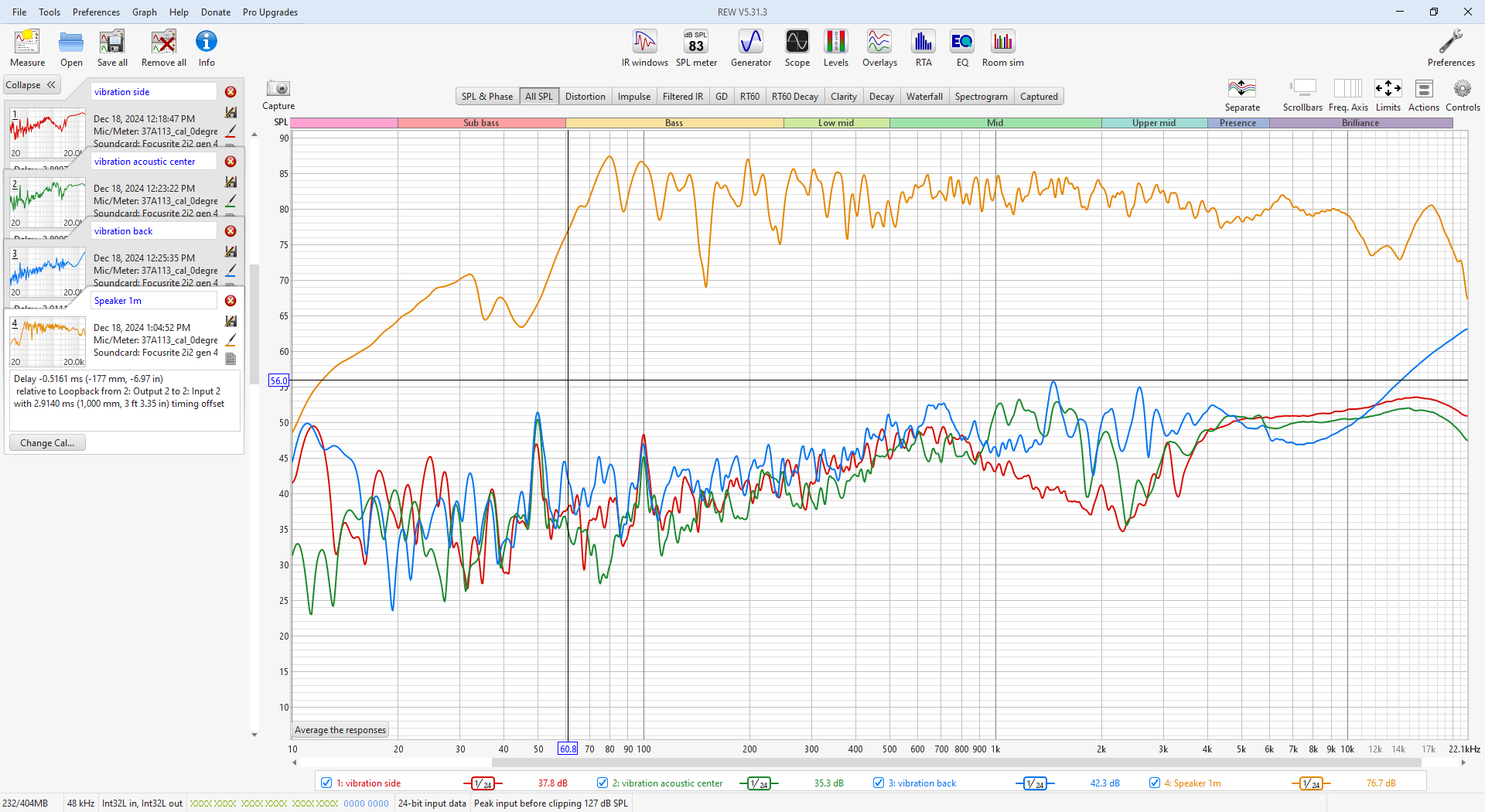This screenshot has width=1485, height=812.
Task: Edit the vibration acoustic center name field
Action: point(154,162)
